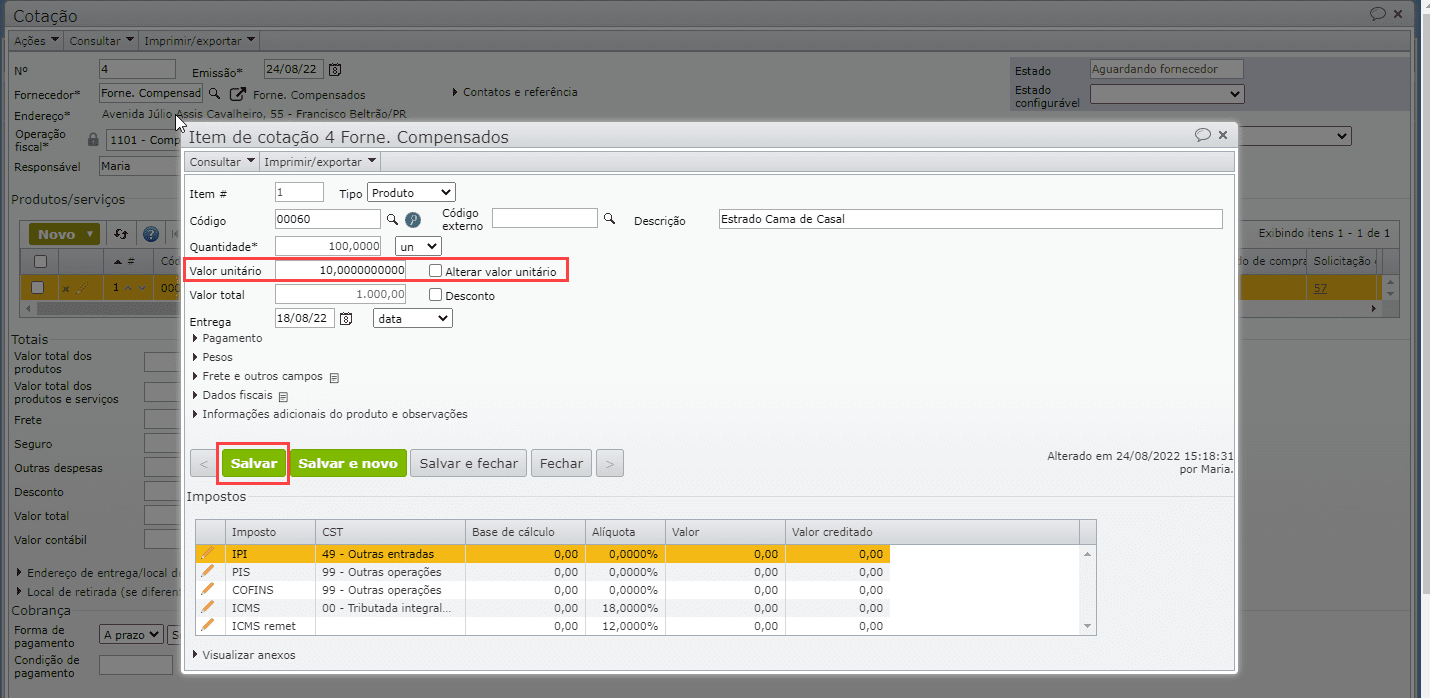
Task: Enable the Alterar valor unitário checkbox
Action: pos(435,271)
